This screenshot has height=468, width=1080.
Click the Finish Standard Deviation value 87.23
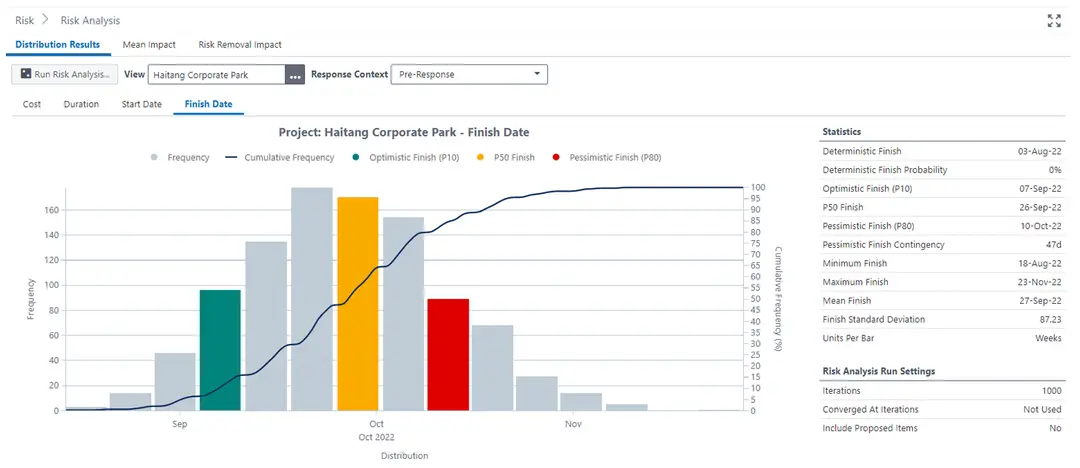[1050, 319]
